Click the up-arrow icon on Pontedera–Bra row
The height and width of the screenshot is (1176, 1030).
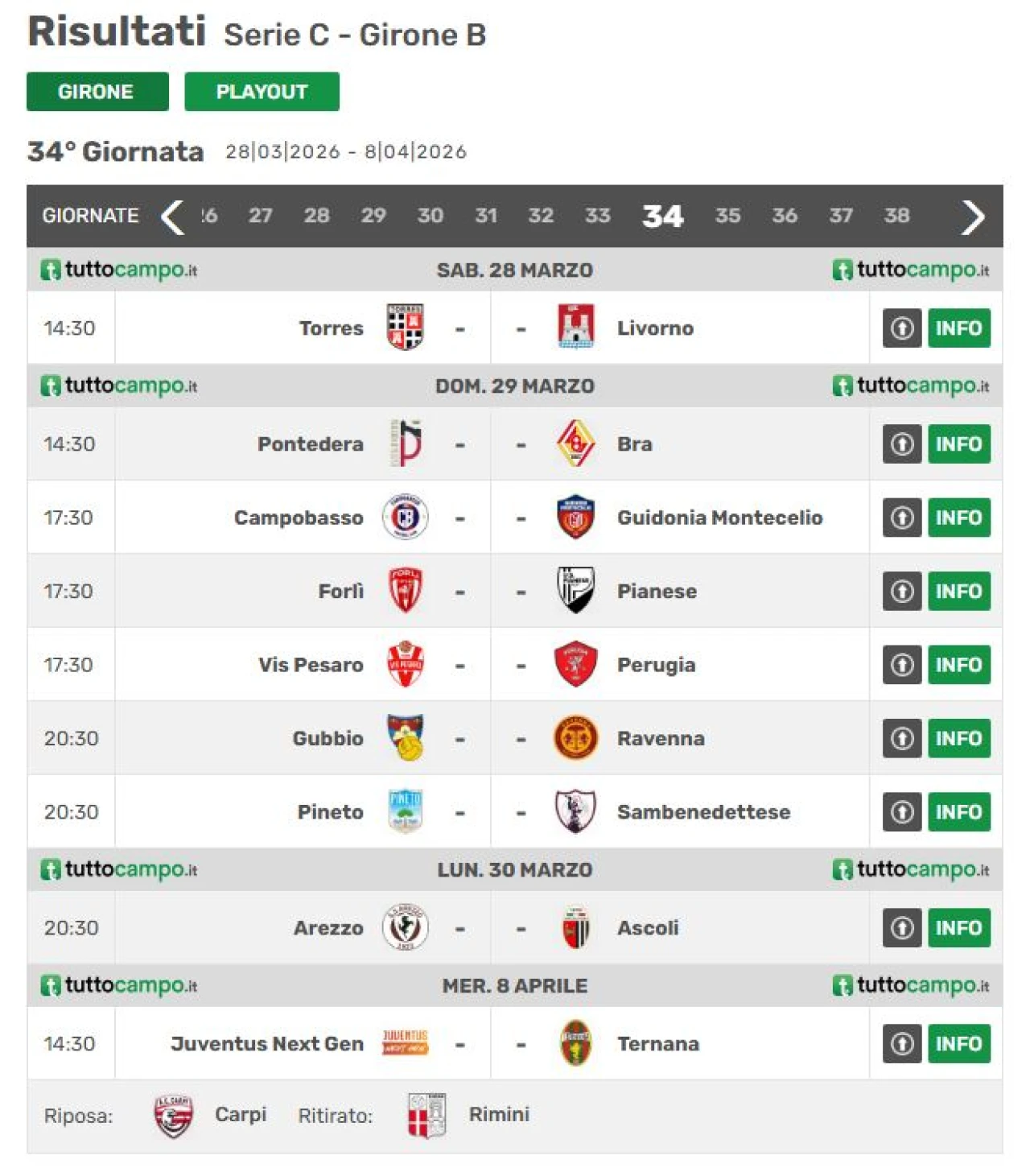902,444
